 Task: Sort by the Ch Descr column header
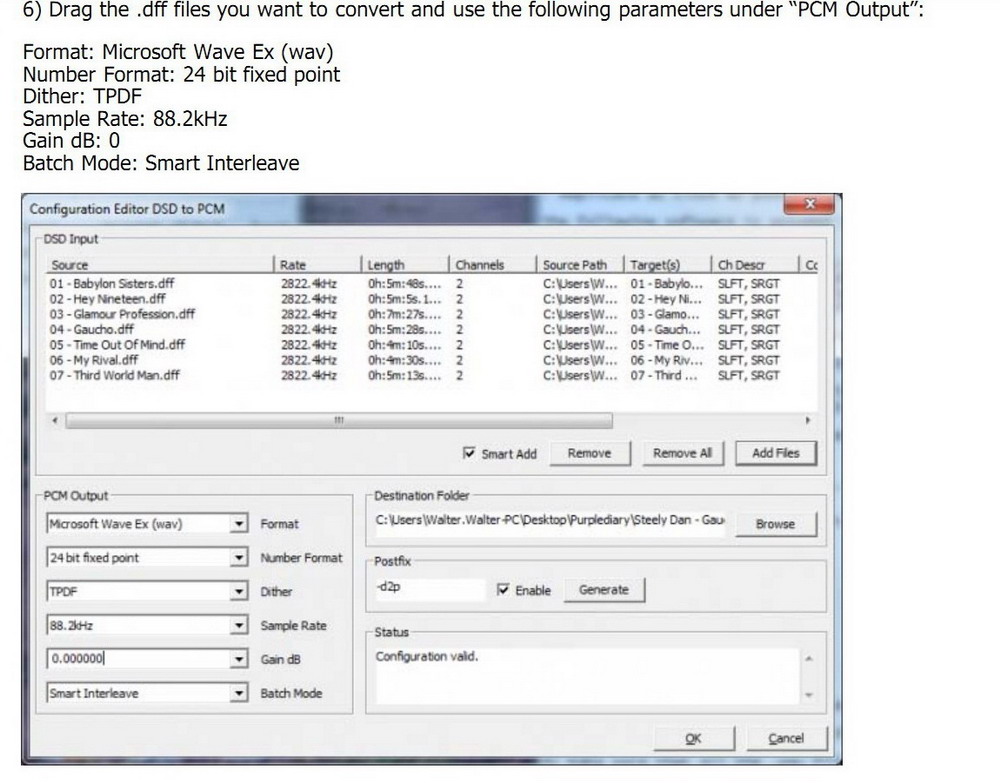pos(755,265)
